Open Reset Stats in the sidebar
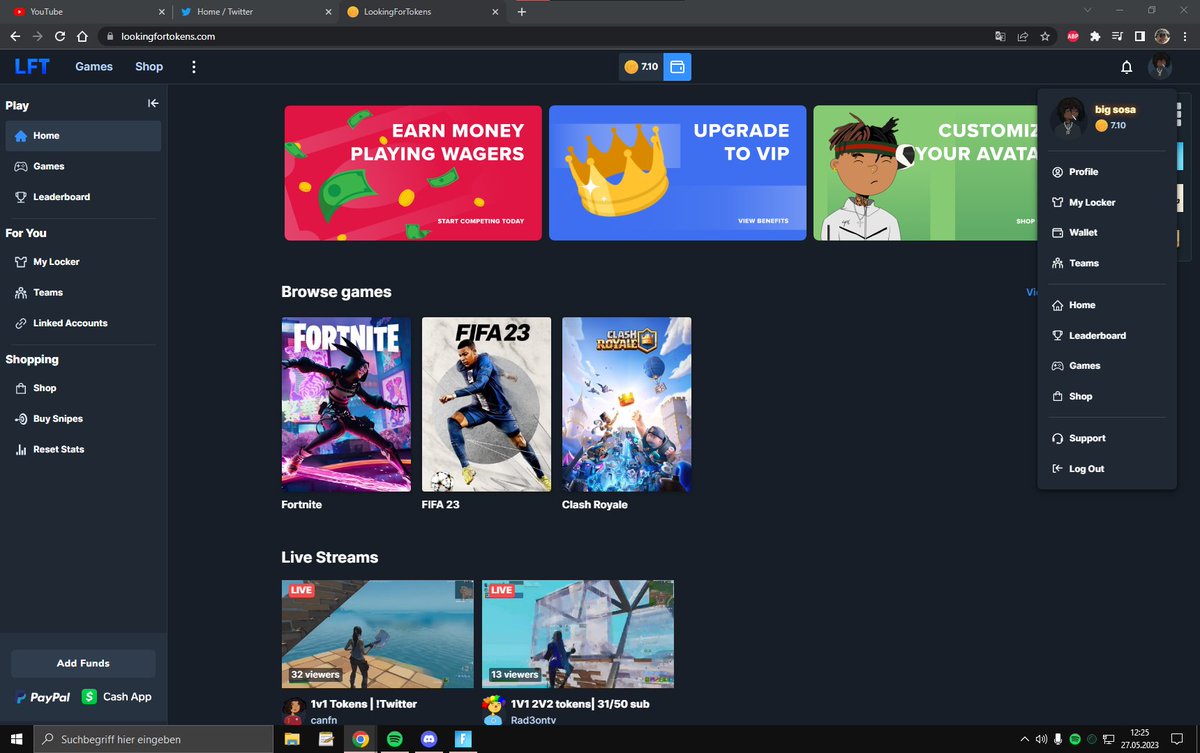The image size is (1200, 753). tap(83, 449)
